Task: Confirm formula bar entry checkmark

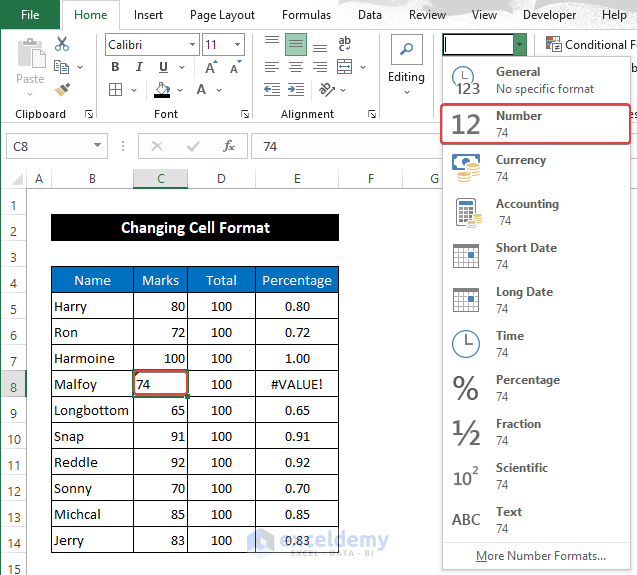Action: tap(193, 146)
